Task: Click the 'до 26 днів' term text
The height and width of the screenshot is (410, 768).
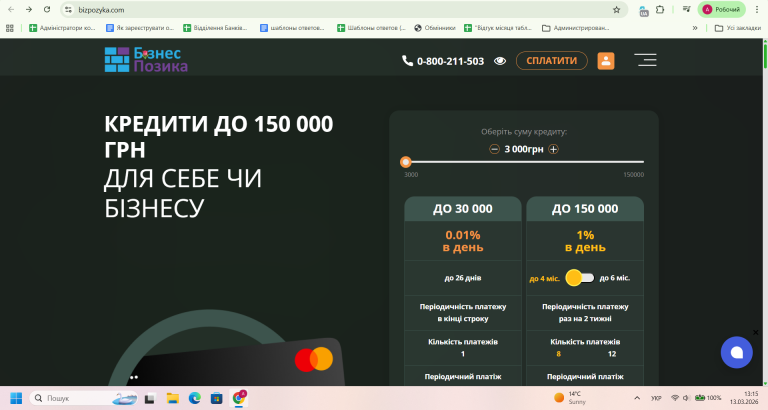Action: (463, 278)
